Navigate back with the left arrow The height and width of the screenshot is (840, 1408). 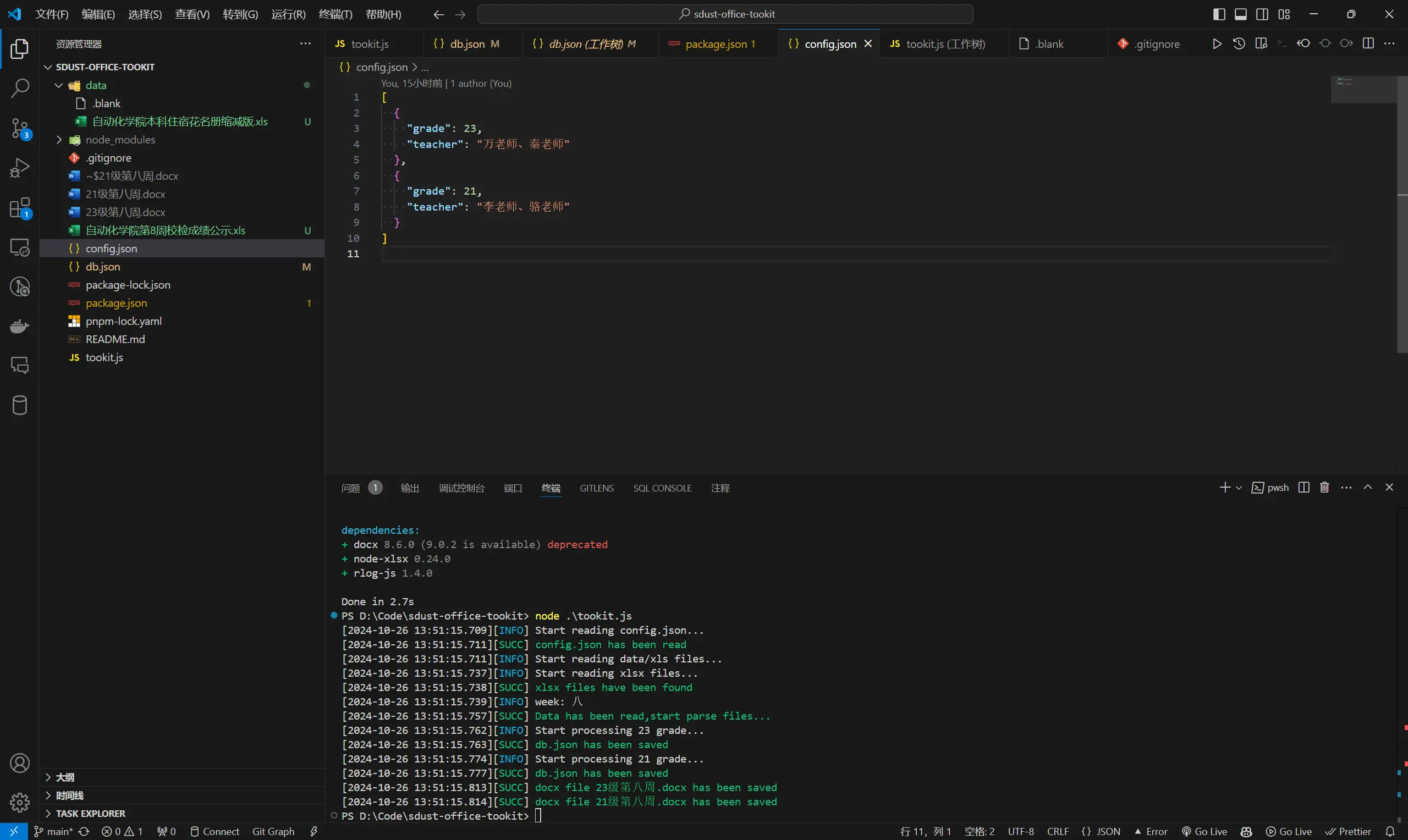(x=438, y=14)
